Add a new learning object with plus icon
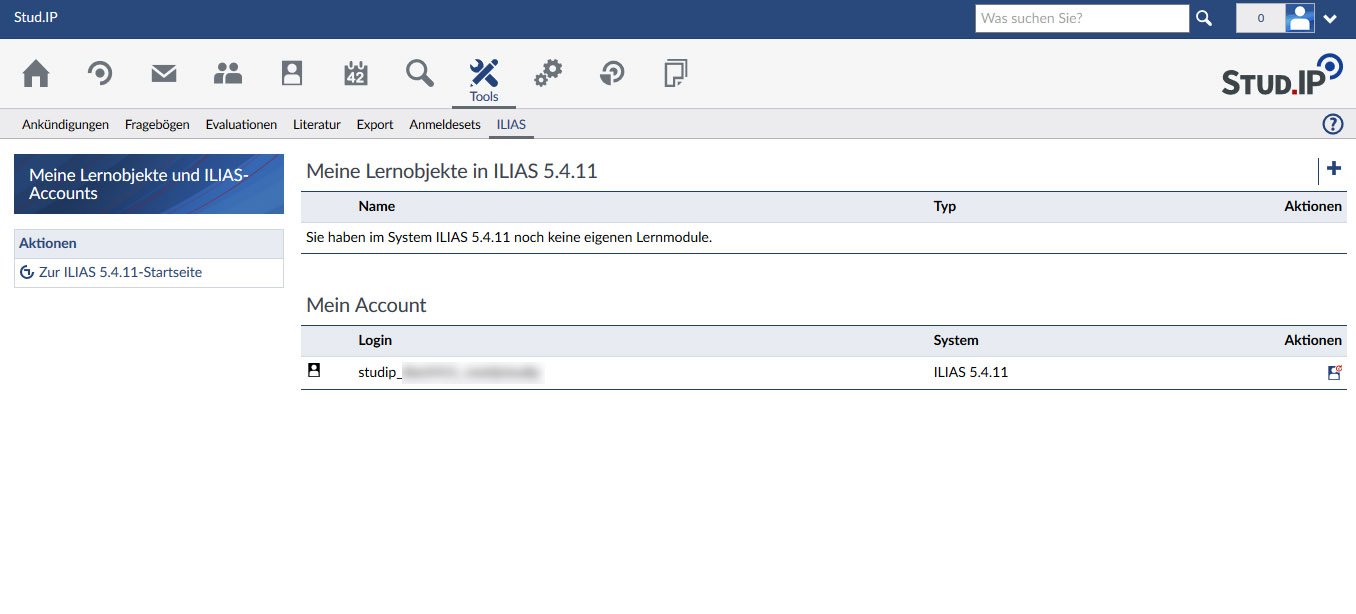 tap(1333, 169)
